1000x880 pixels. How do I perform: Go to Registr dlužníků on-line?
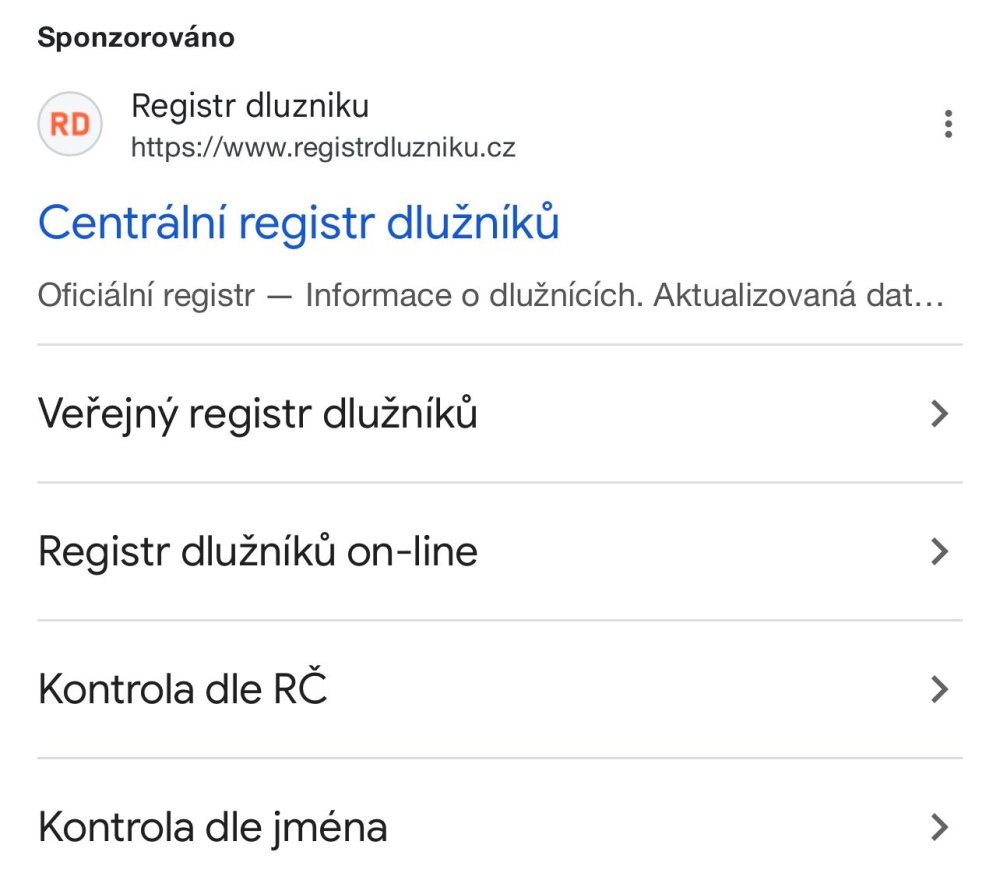tap(257, 551)
